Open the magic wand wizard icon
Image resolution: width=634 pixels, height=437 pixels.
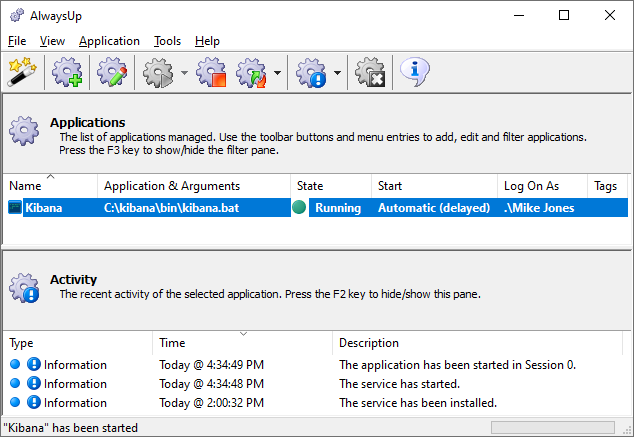click(22, 72)
